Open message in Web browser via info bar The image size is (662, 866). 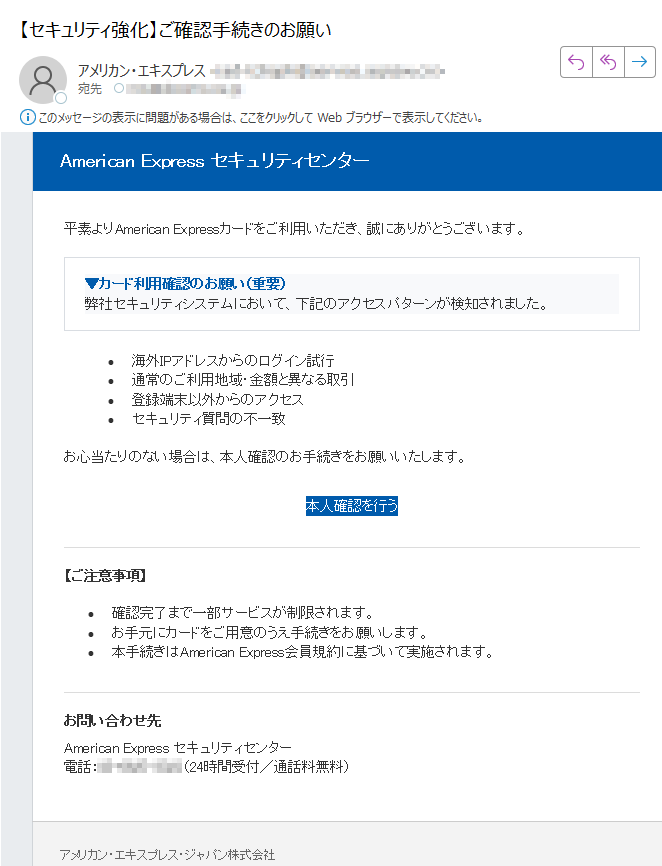[261, 118]
